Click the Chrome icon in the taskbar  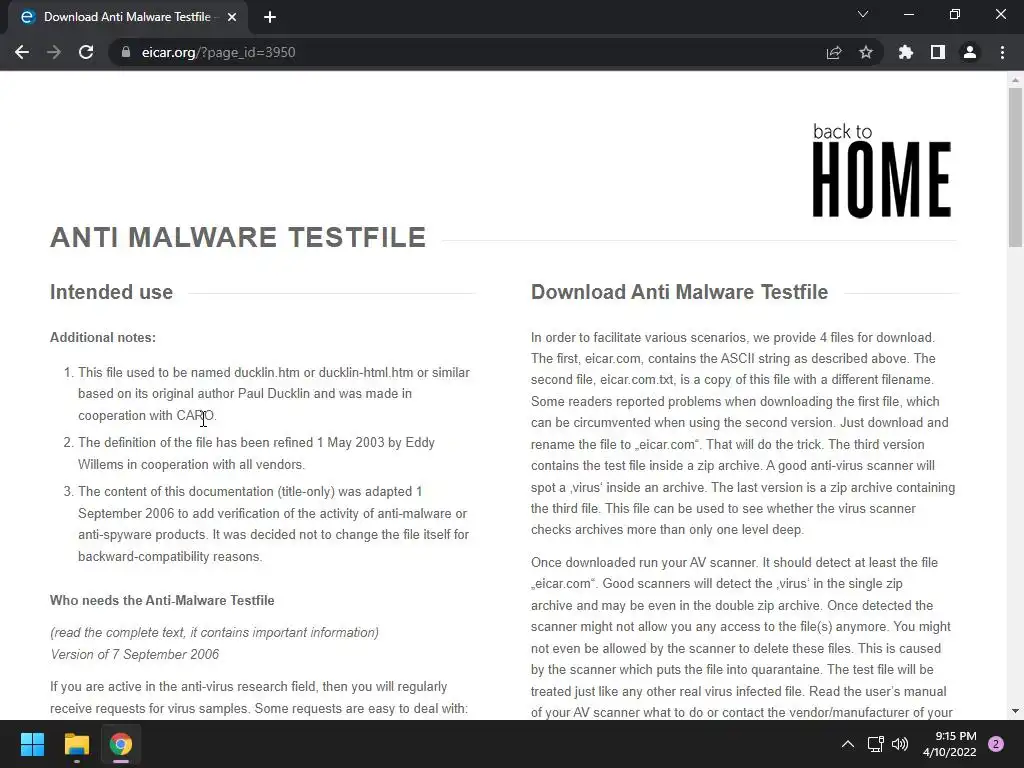point(121,744)
